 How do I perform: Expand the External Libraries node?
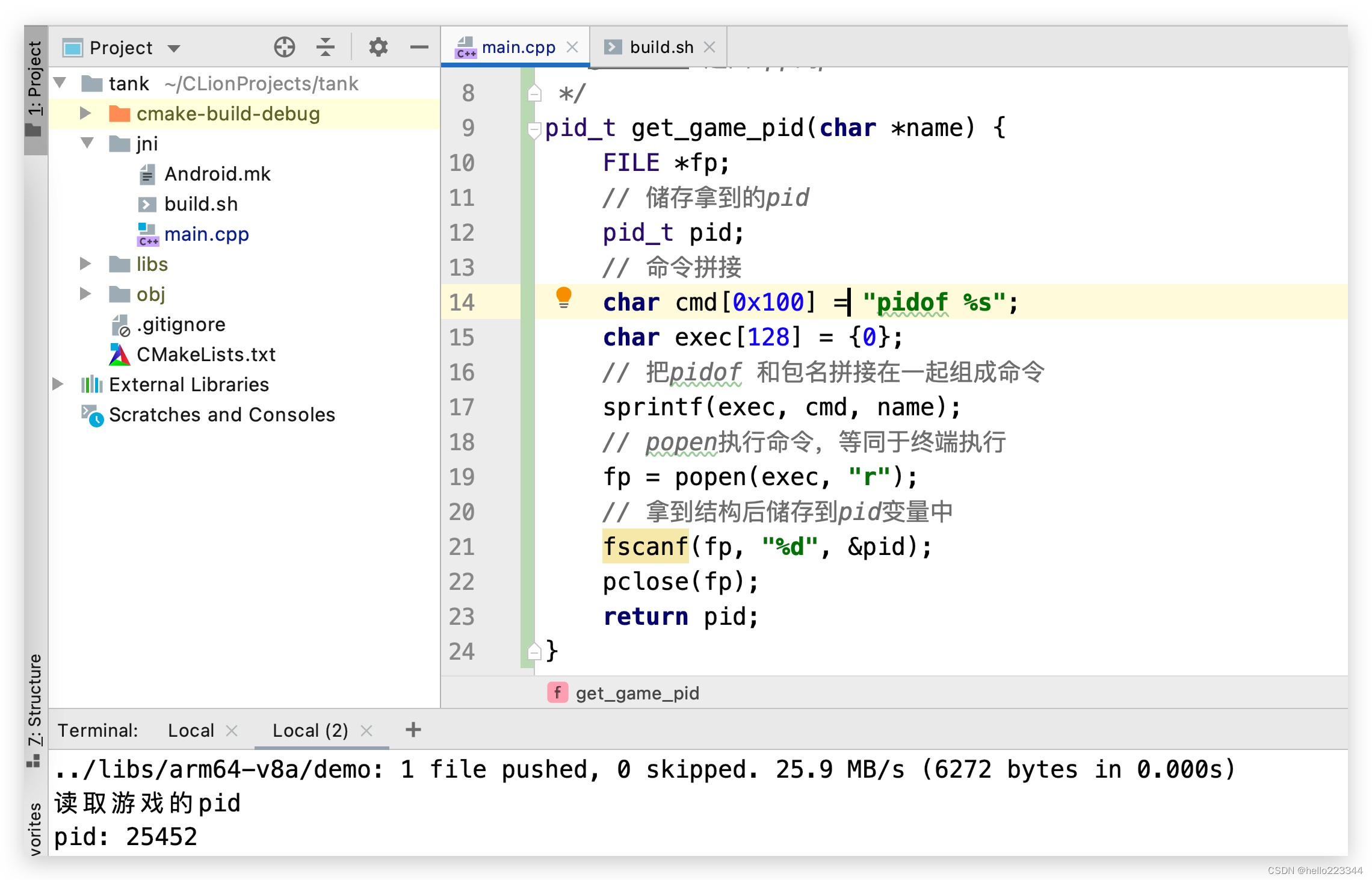[58, 384]
